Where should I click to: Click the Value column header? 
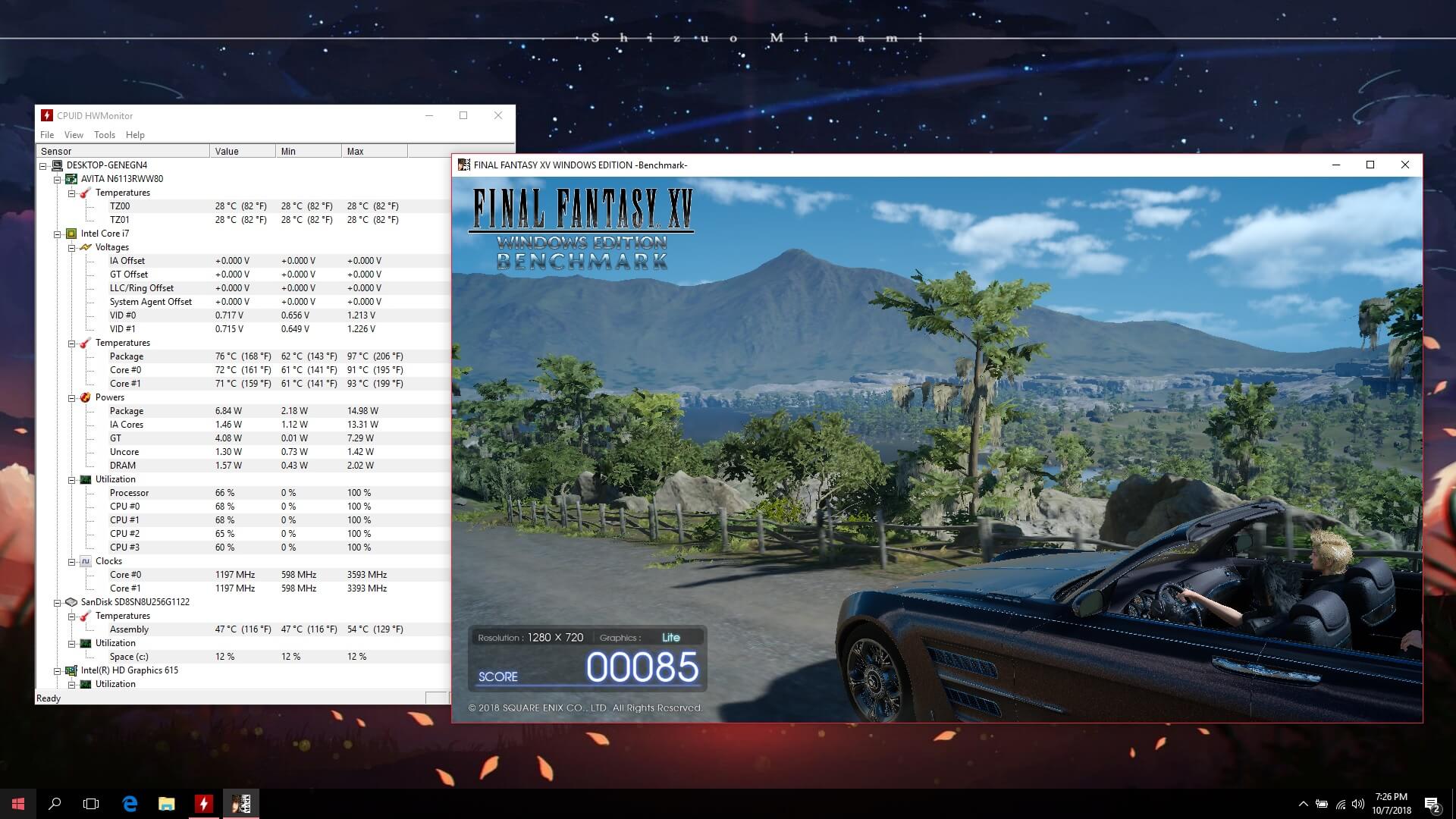[x=243, y=151]
